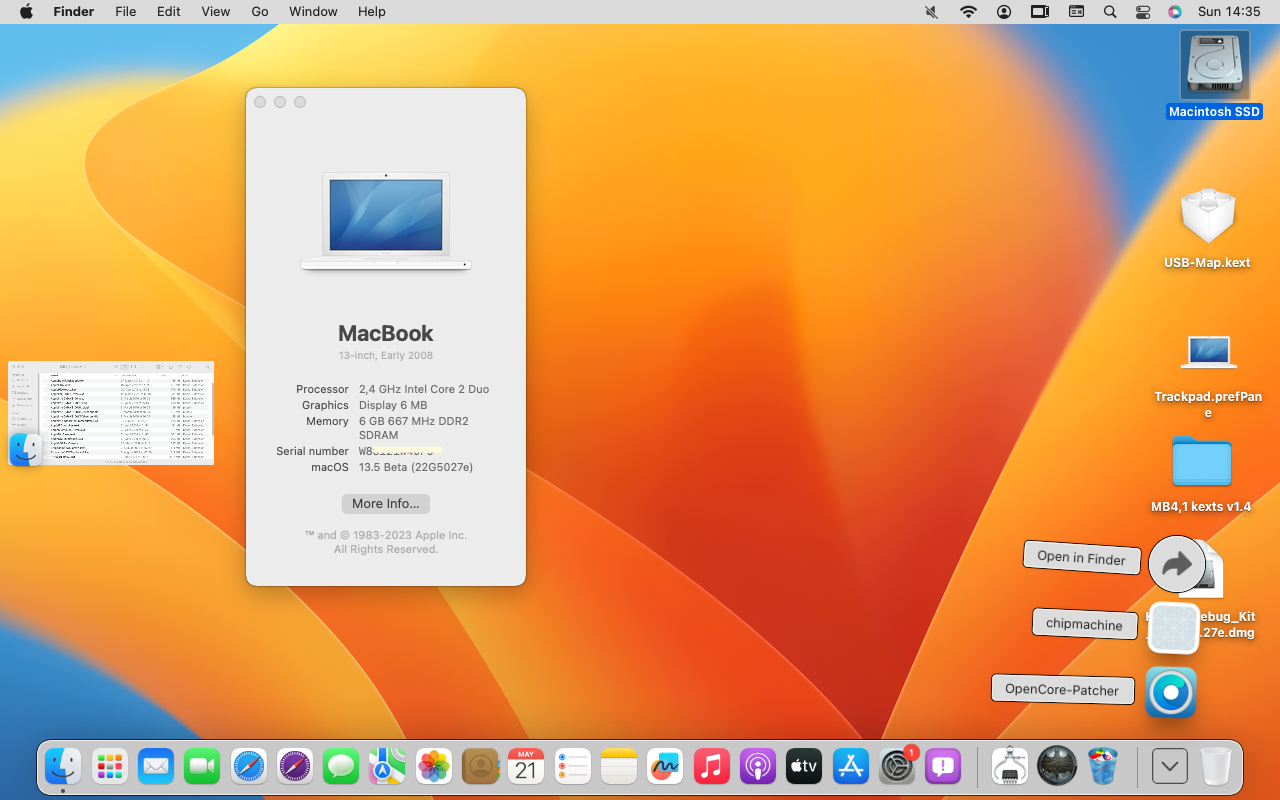Click the MacBook title in About window

click(x=386, y=333)
